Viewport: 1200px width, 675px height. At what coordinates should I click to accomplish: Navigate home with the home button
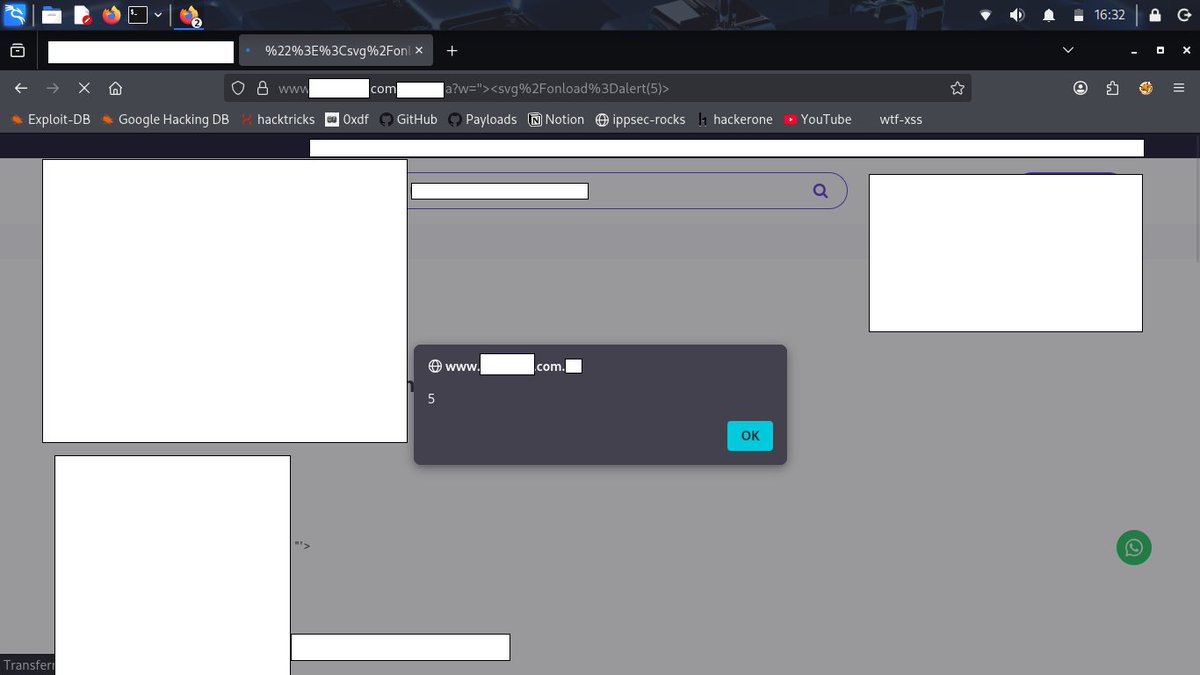click(x=115, y=88)
